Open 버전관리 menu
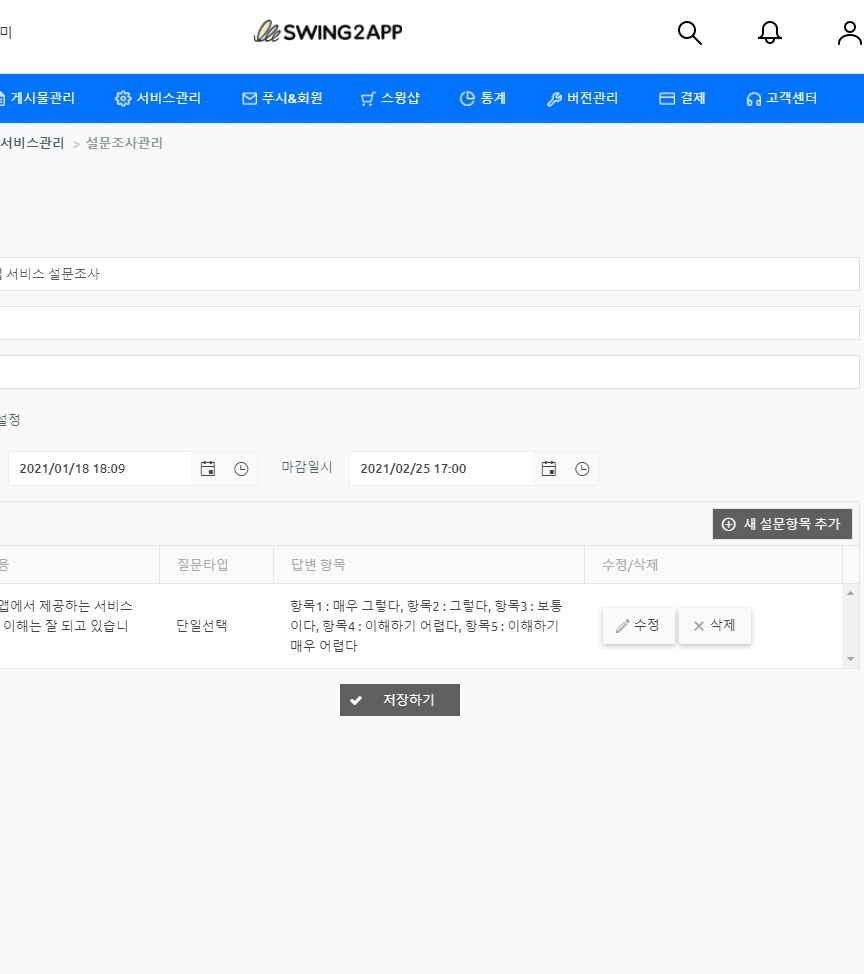 [582, 98]
